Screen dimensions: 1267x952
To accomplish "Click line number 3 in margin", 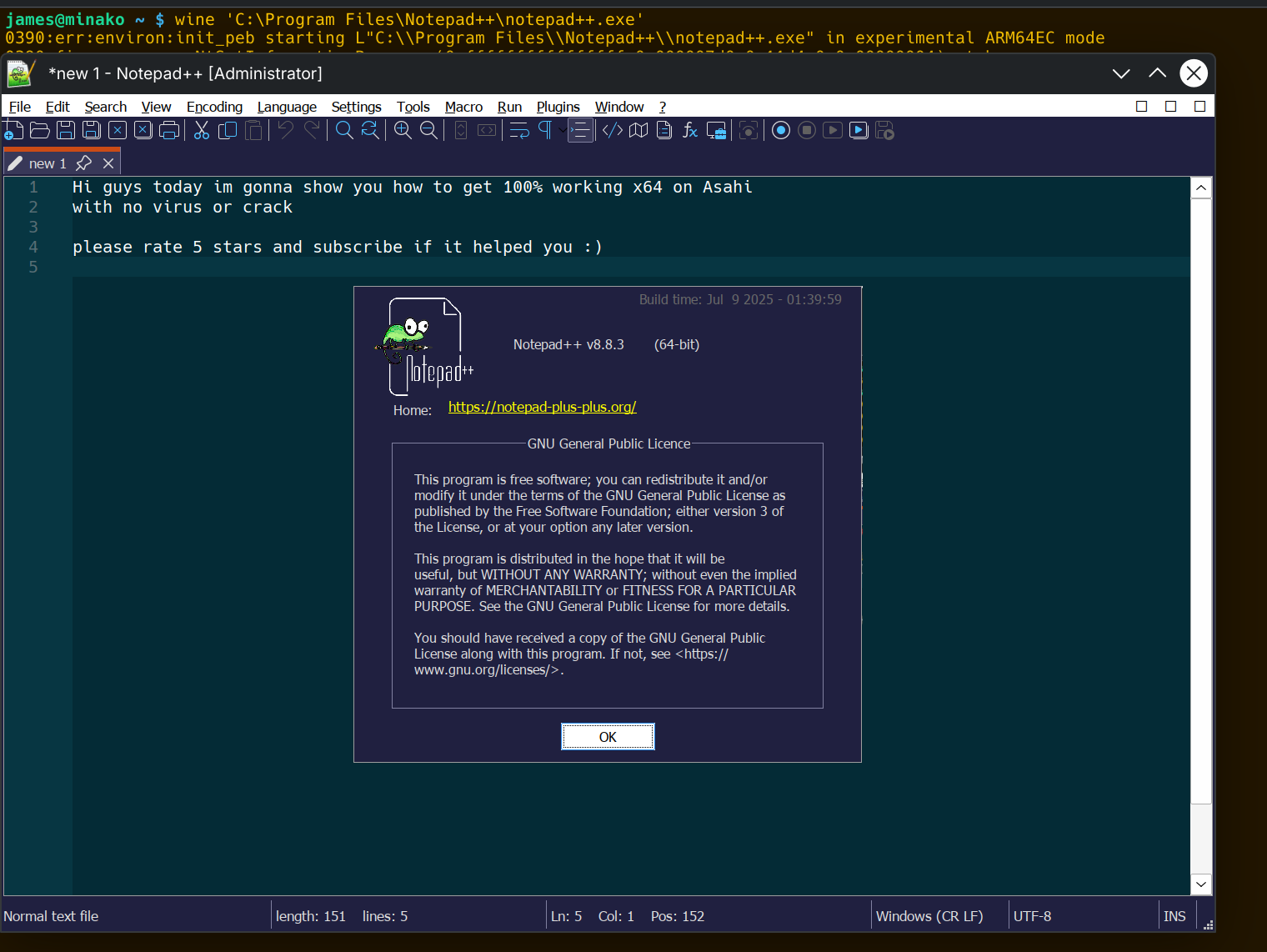I will coord(33,227).
